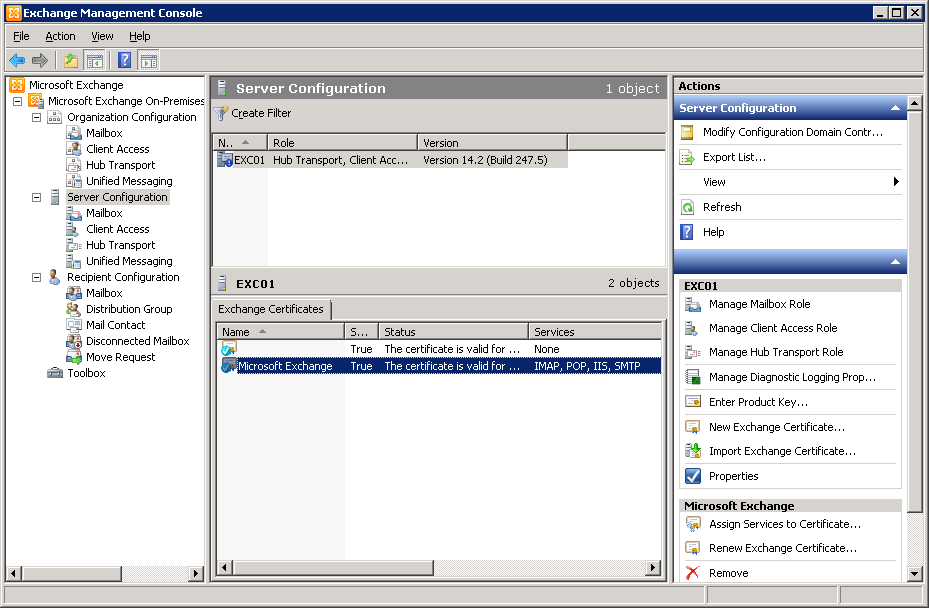Click the New Exchange Certificate icon
The height and width of the screenshot is (608, 929).
tap(693, 427)
